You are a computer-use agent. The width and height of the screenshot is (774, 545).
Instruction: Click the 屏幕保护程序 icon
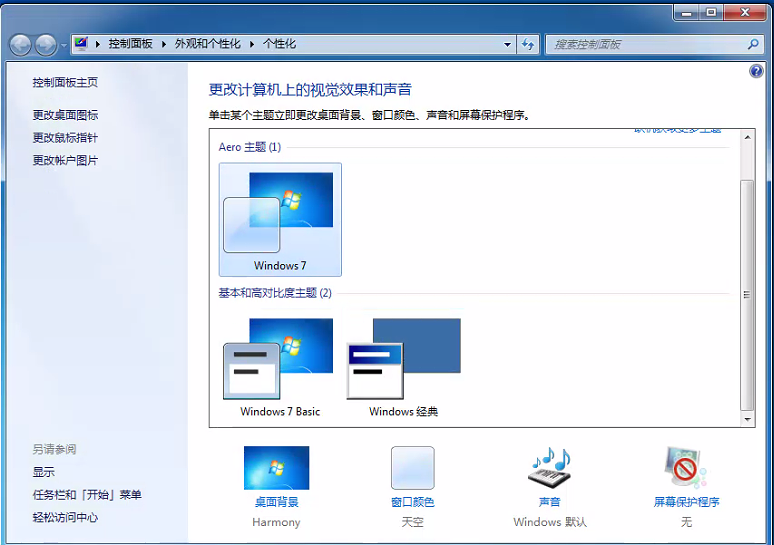(x=686, y=467)
